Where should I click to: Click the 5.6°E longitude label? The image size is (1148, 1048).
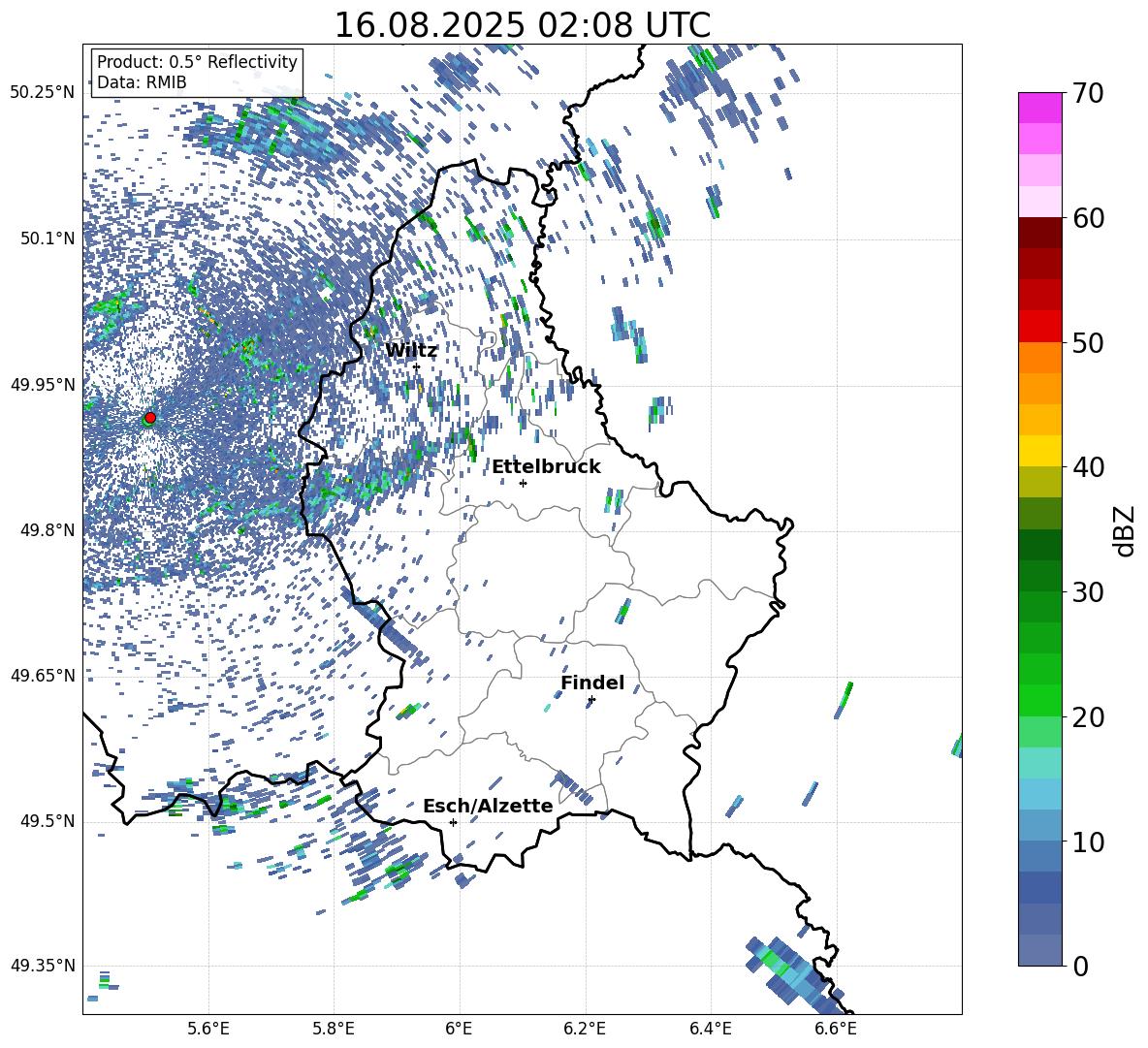pos(208,1029)
